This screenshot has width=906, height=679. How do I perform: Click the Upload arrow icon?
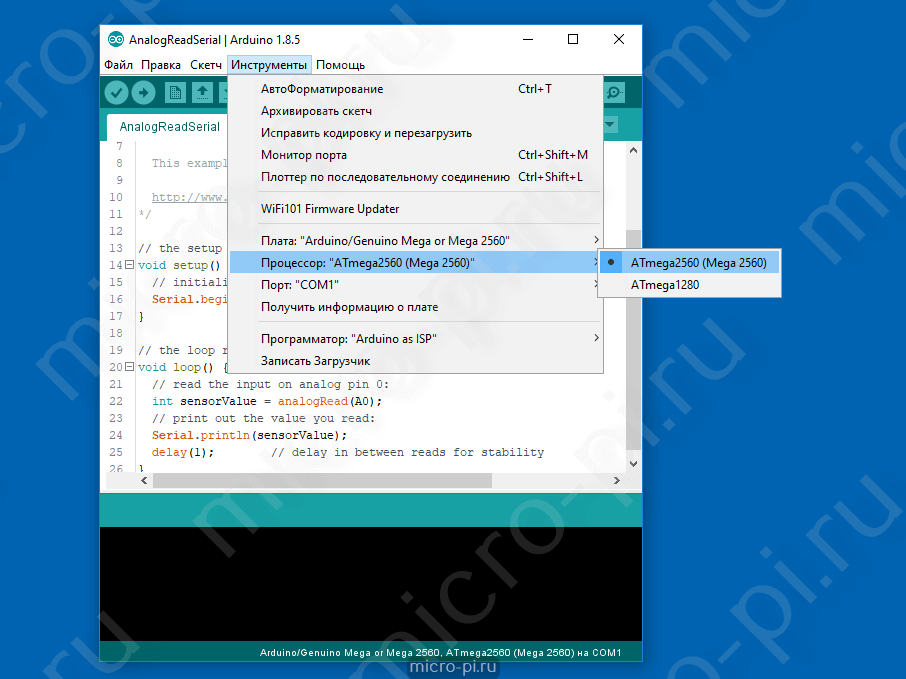coord(144,93)
